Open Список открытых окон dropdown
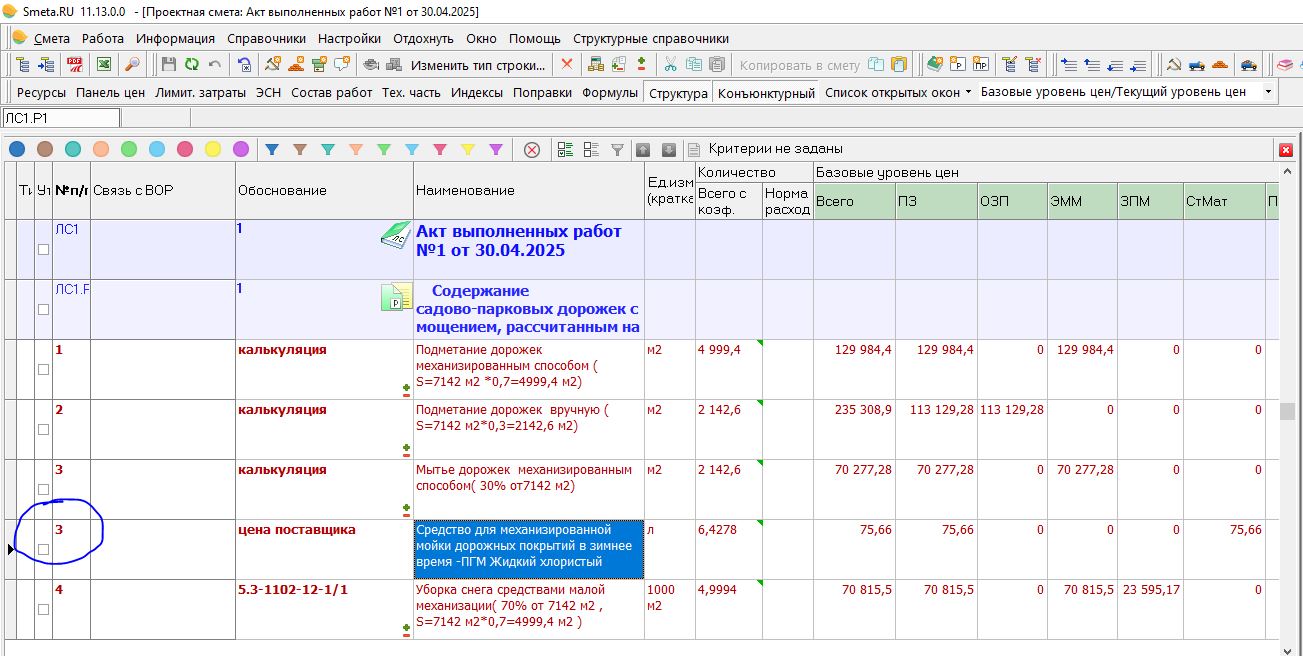Screen dimensions: 1303x656 [x=897, y=92]
